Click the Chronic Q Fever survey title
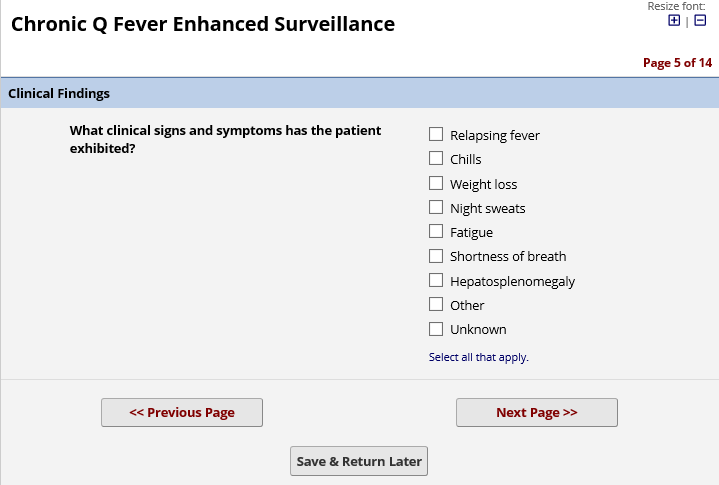719x485 pixels. pos(203,24)
